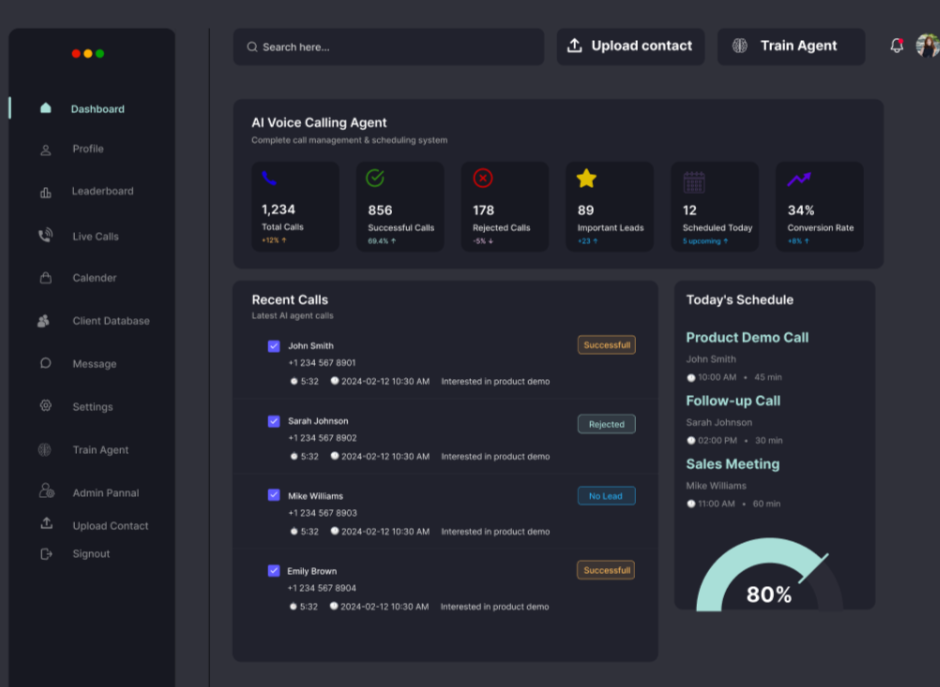Screen dimensions: 940x687
Task: Click the Admin Pannal user icon
Action: [x=46, y=491]
